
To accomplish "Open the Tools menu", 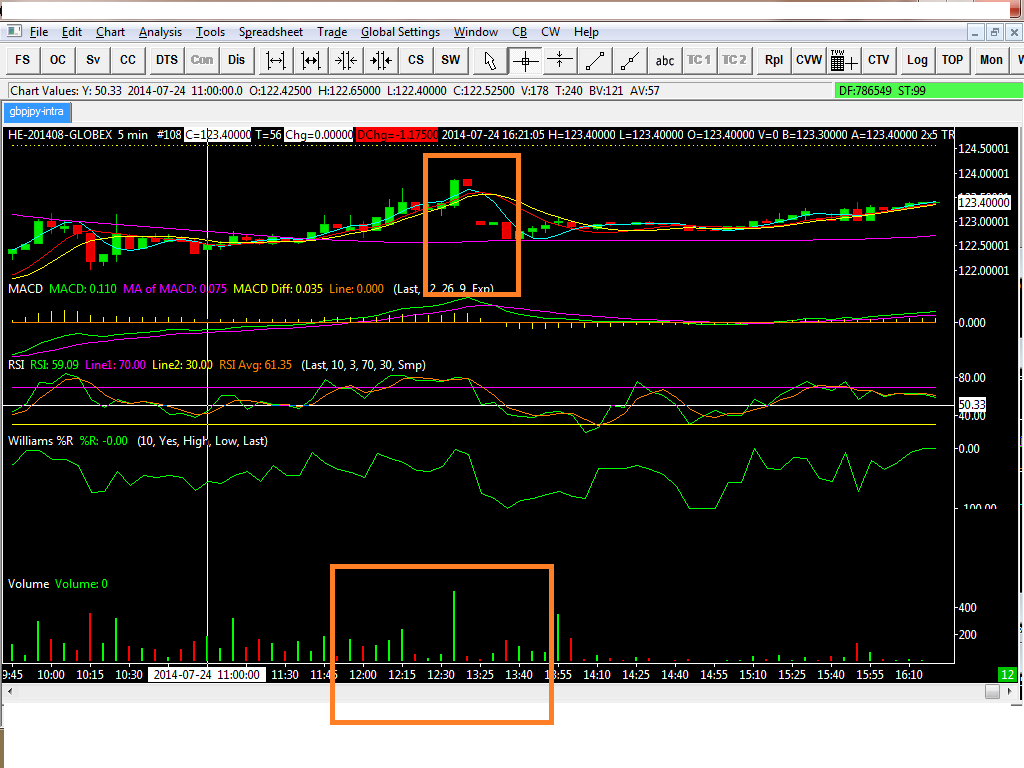I will pos(210,32).
